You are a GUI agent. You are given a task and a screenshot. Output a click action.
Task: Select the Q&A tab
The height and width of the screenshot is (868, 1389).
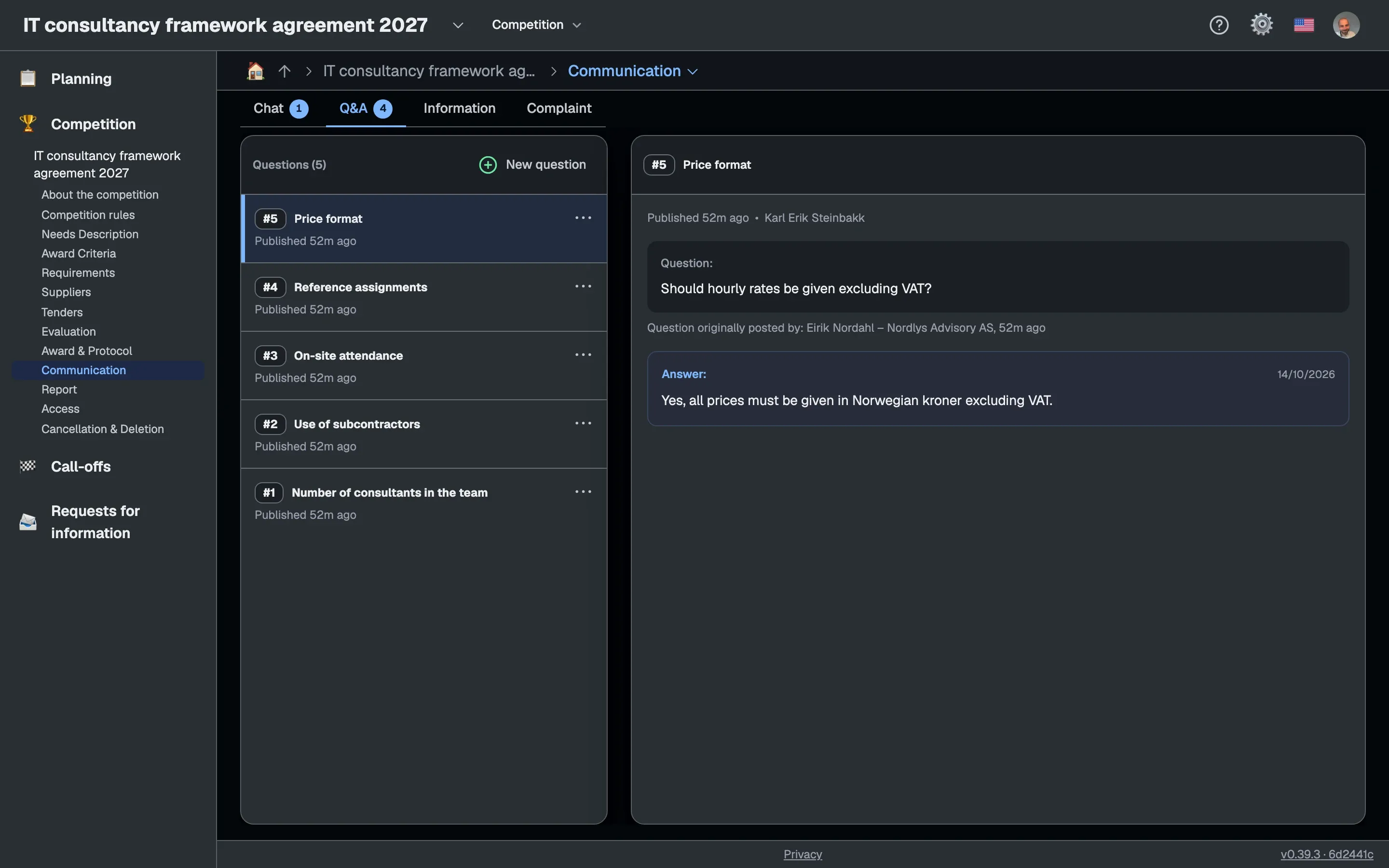(366, 108)
